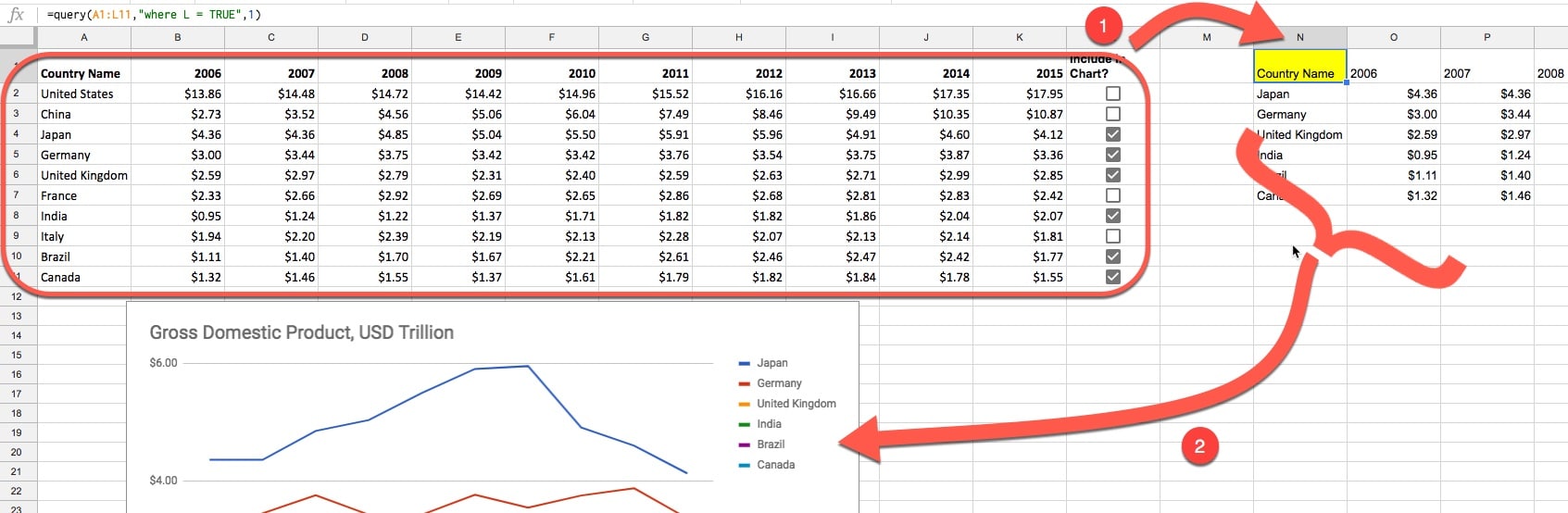Check the China include checkbox
This screenshot has width=1568, height=513.
[x=1113, y=114]
